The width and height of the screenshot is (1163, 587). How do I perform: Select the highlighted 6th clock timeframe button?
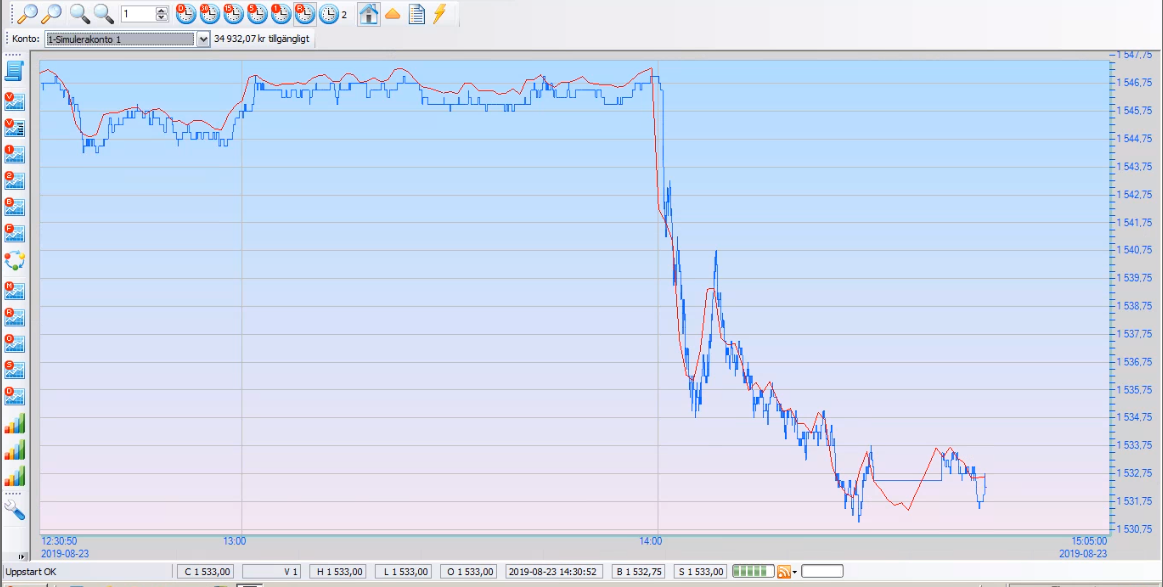305,14
